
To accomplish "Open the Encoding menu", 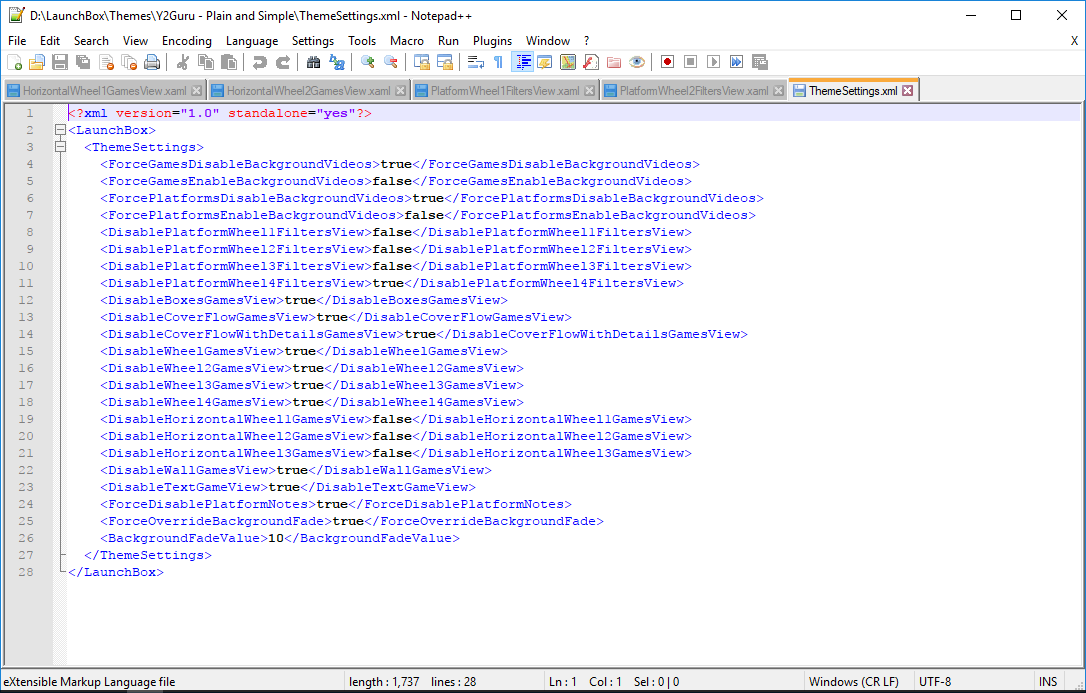I will coord(187,41).
